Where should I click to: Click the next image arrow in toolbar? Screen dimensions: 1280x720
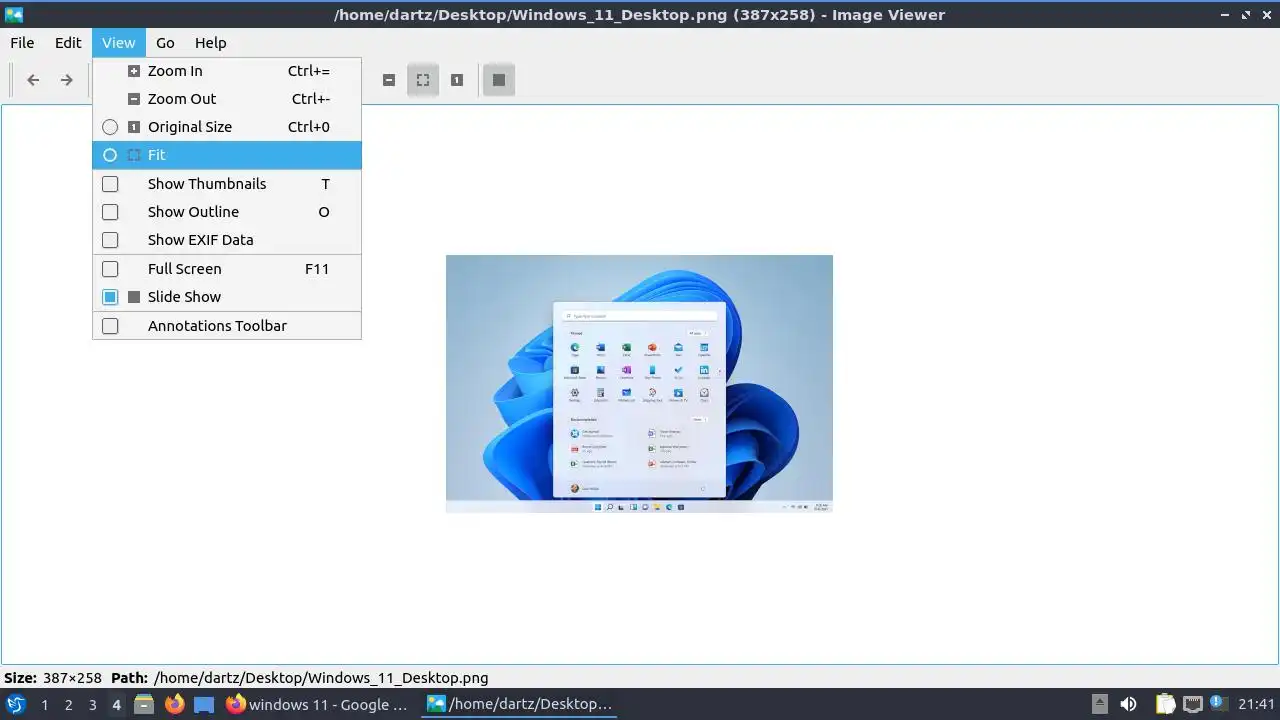point(66,80)
